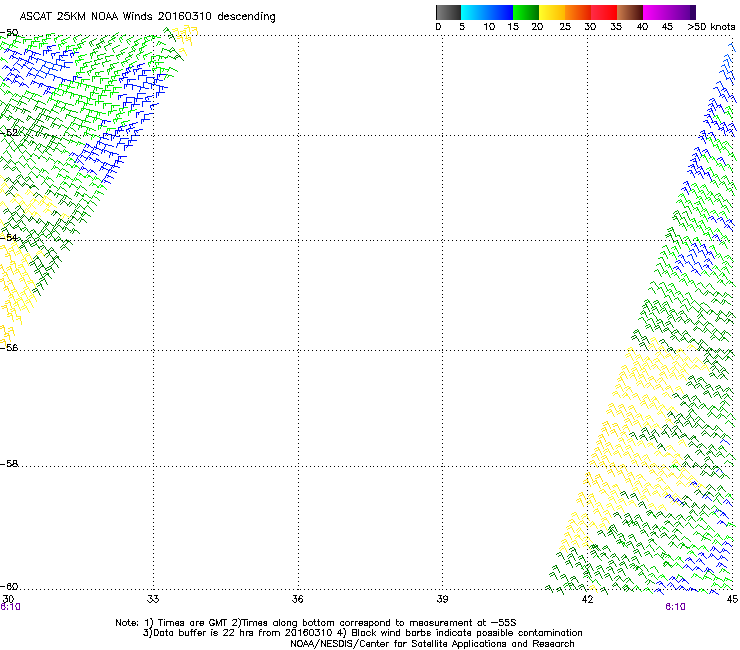Click the latitude label -58

click(x=9, y=464)
